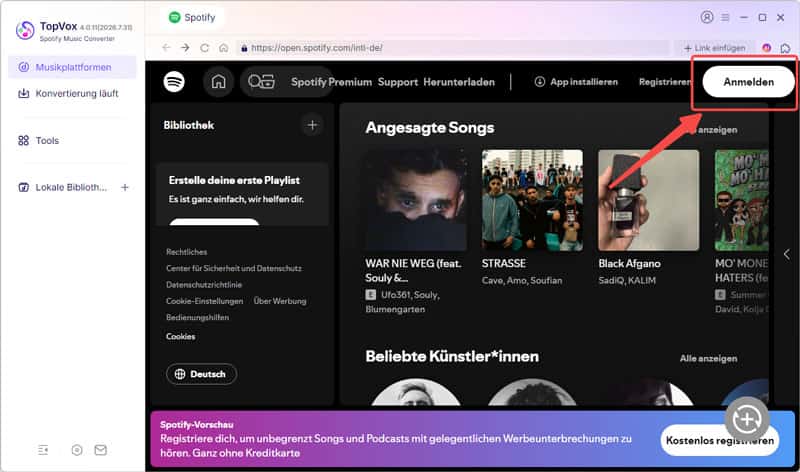The height and width of the screenshot is (472, 800).
Task: Open the TopVox hamburger menu
Action: click(x=725, y=17)
